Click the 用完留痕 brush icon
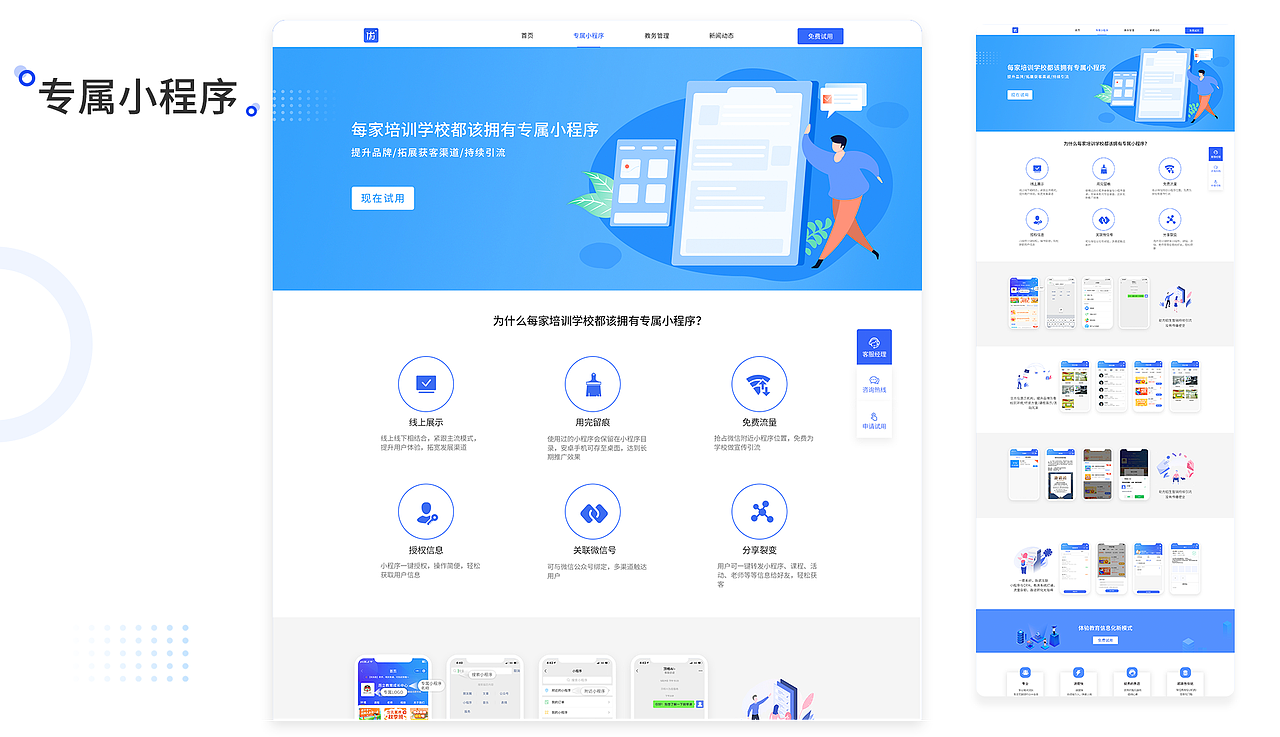 [593, 384]
